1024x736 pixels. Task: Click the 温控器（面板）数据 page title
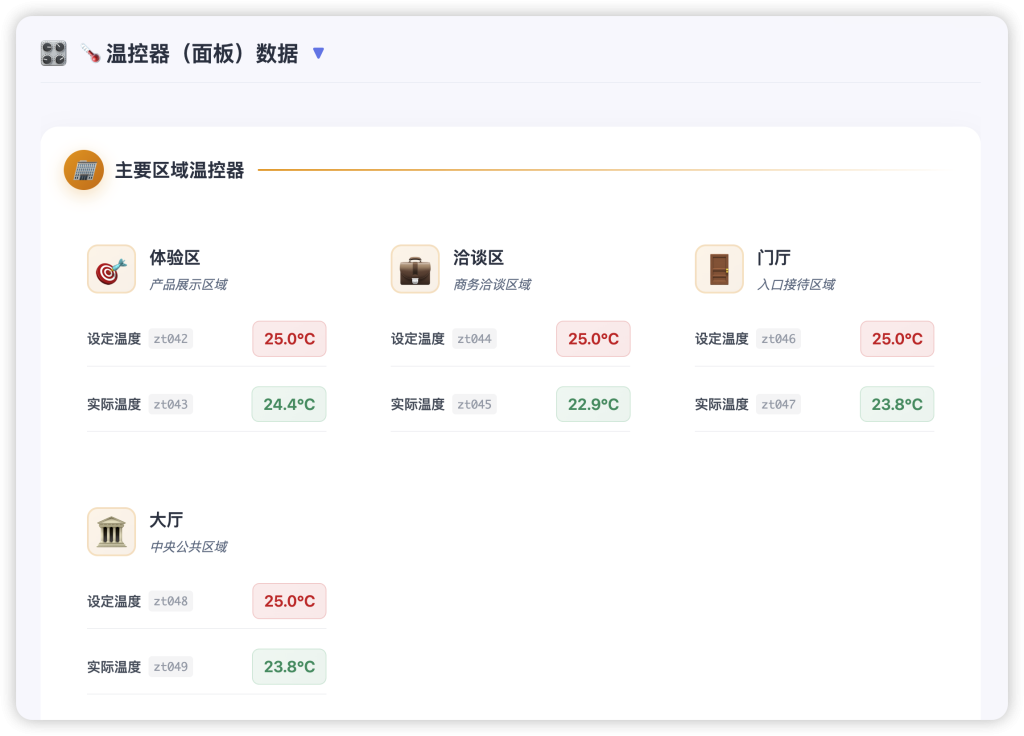pos(202,53)
